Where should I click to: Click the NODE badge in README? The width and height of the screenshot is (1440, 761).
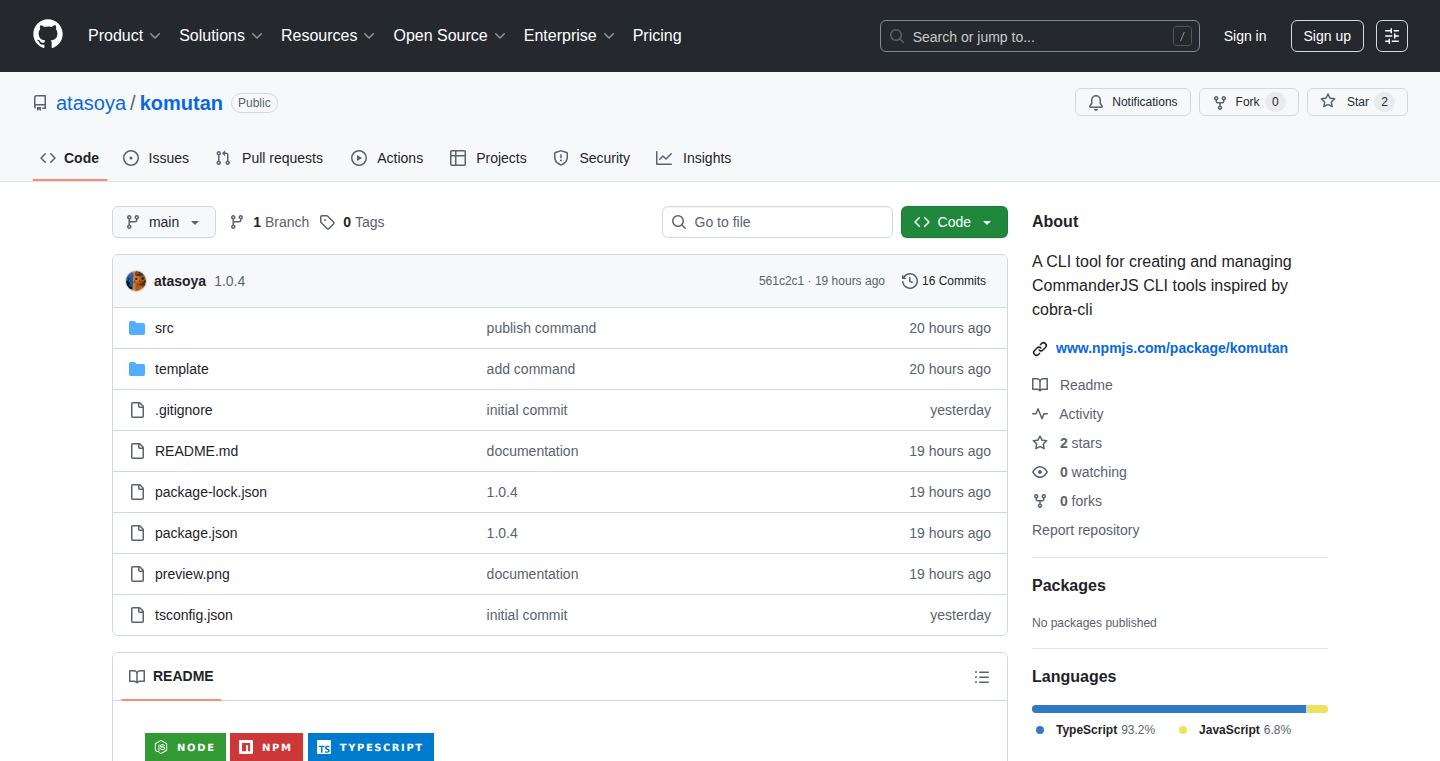click(184, 747)
